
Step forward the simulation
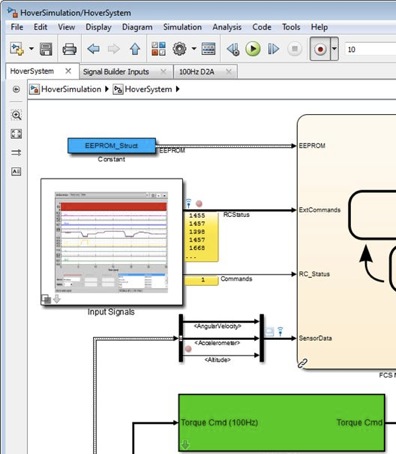click(273, 49)
